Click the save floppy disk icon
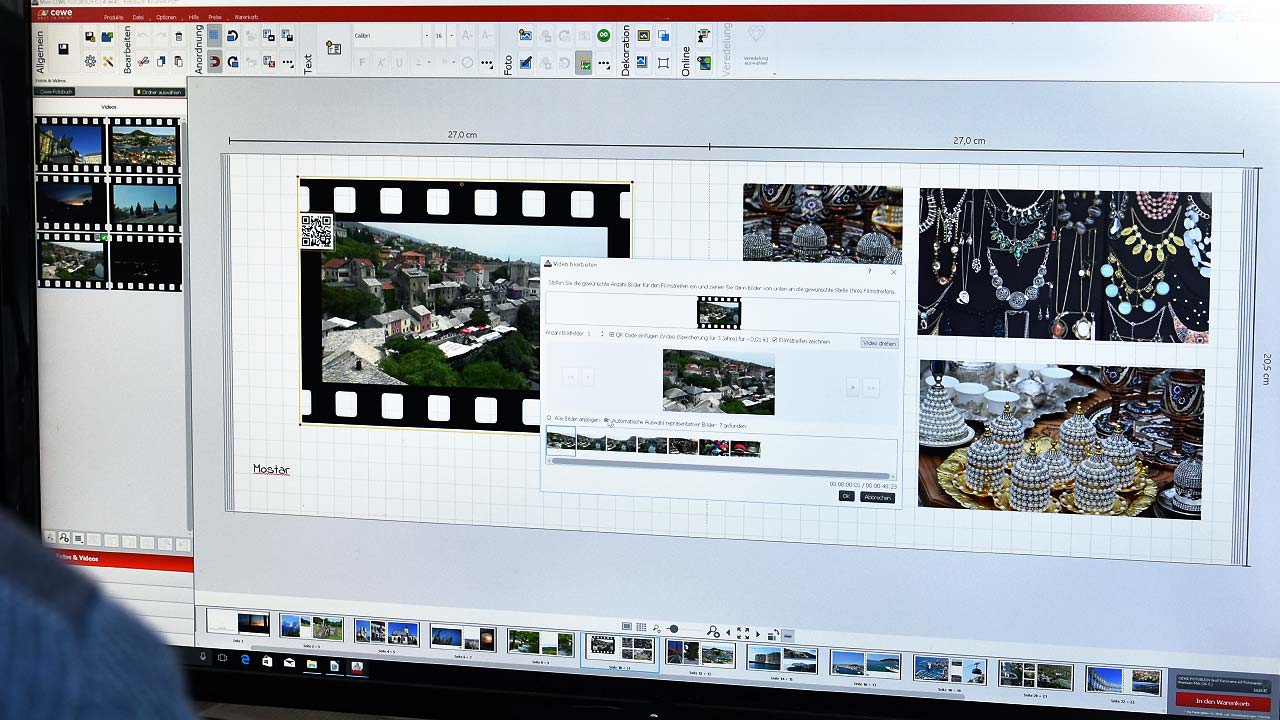This screenshot has width=1280, height=720. coord(63,49)
